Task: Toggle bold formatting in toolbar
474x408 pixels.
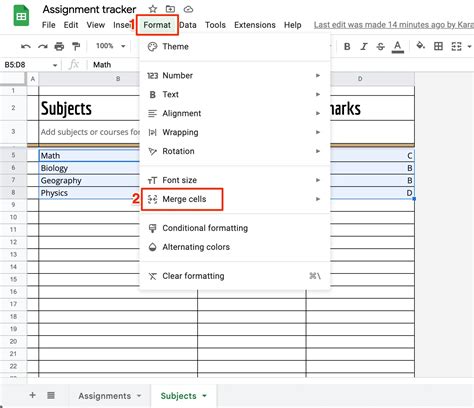Action: 347,46
